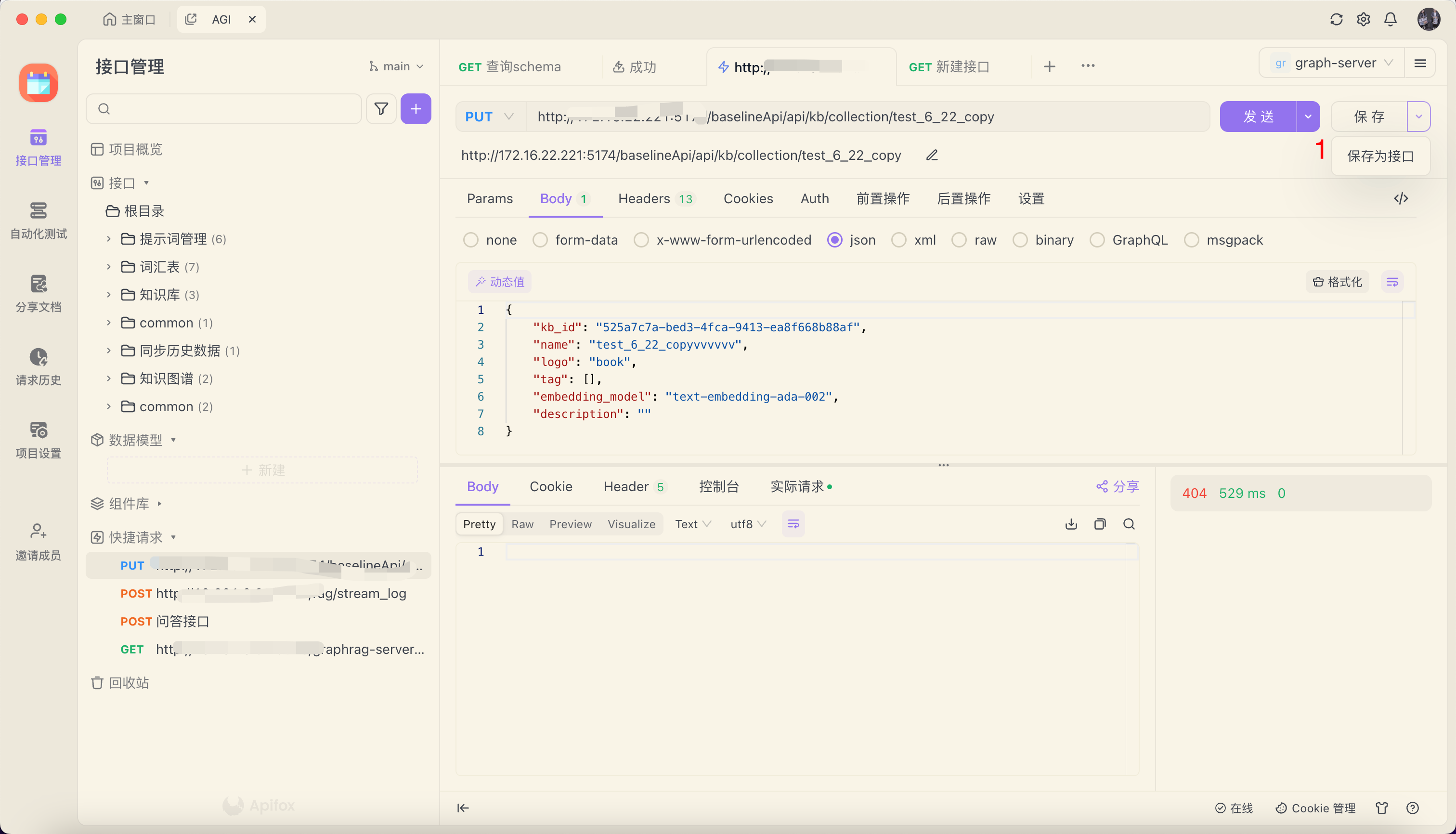Click the help question mark icon

pyautogui.click(x=1413, y=808)
